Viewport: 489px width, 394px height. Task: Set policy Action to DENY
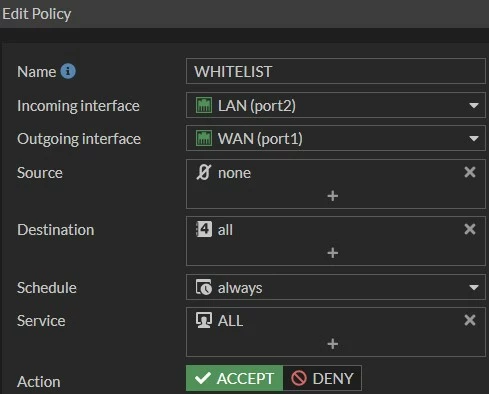coord(322,378)
